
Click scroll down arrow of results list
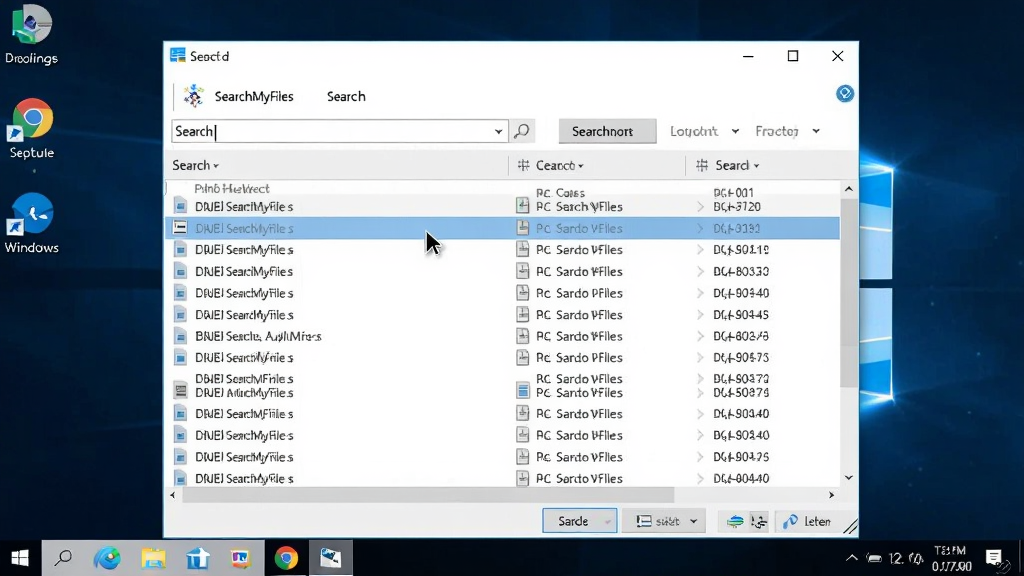848,477
